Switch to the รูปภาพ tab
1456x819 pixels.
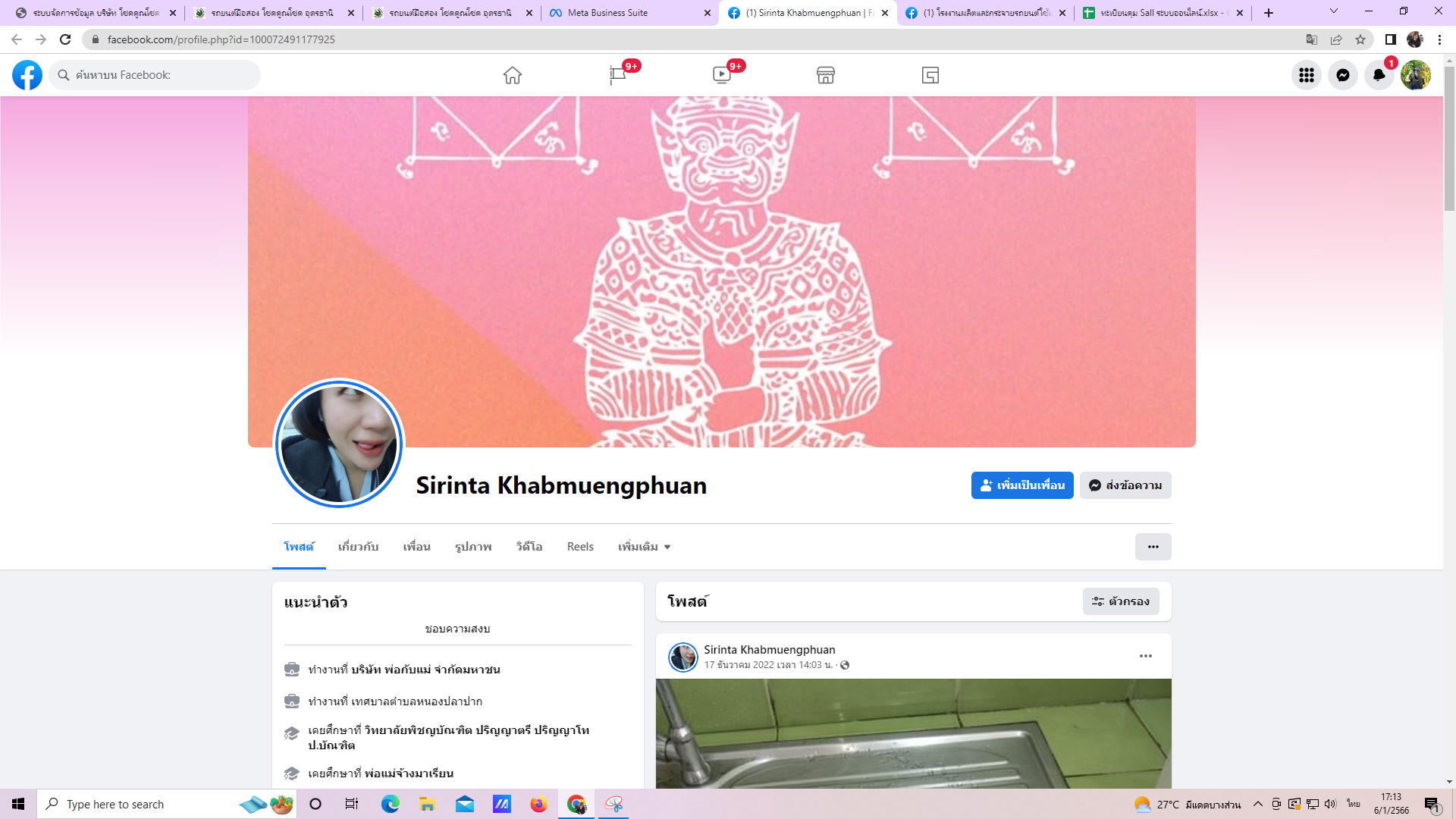473,547
